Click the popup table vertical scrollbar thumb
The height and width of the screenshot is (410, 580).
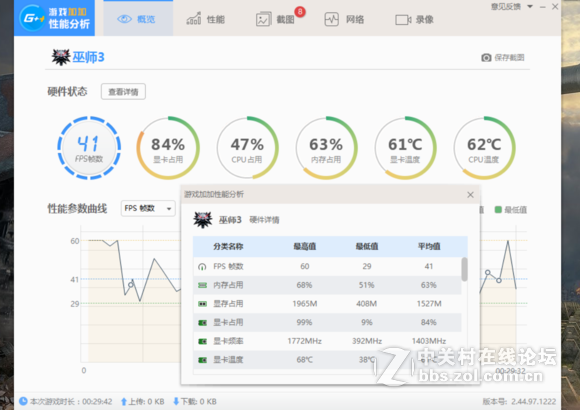point(464,269)
